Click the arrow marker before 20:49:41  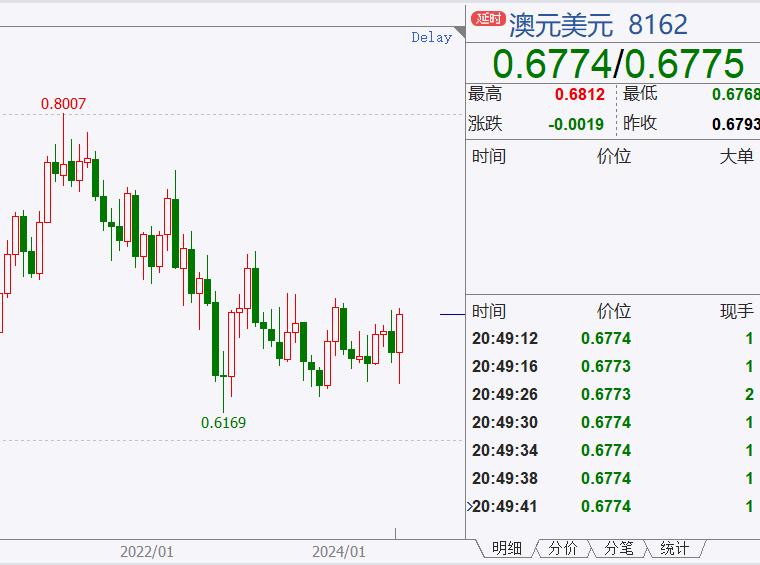(469, 507)
